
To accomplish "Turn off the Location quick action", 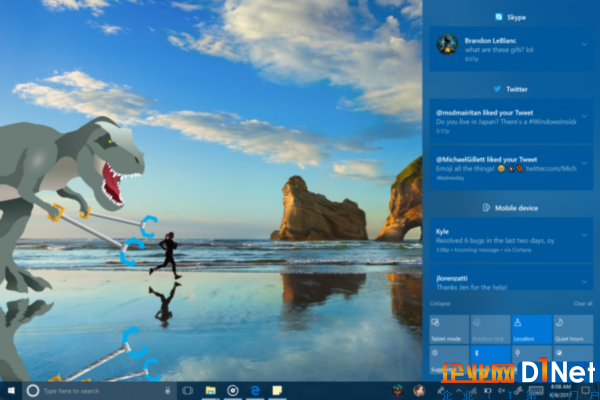I will [532, 329].
